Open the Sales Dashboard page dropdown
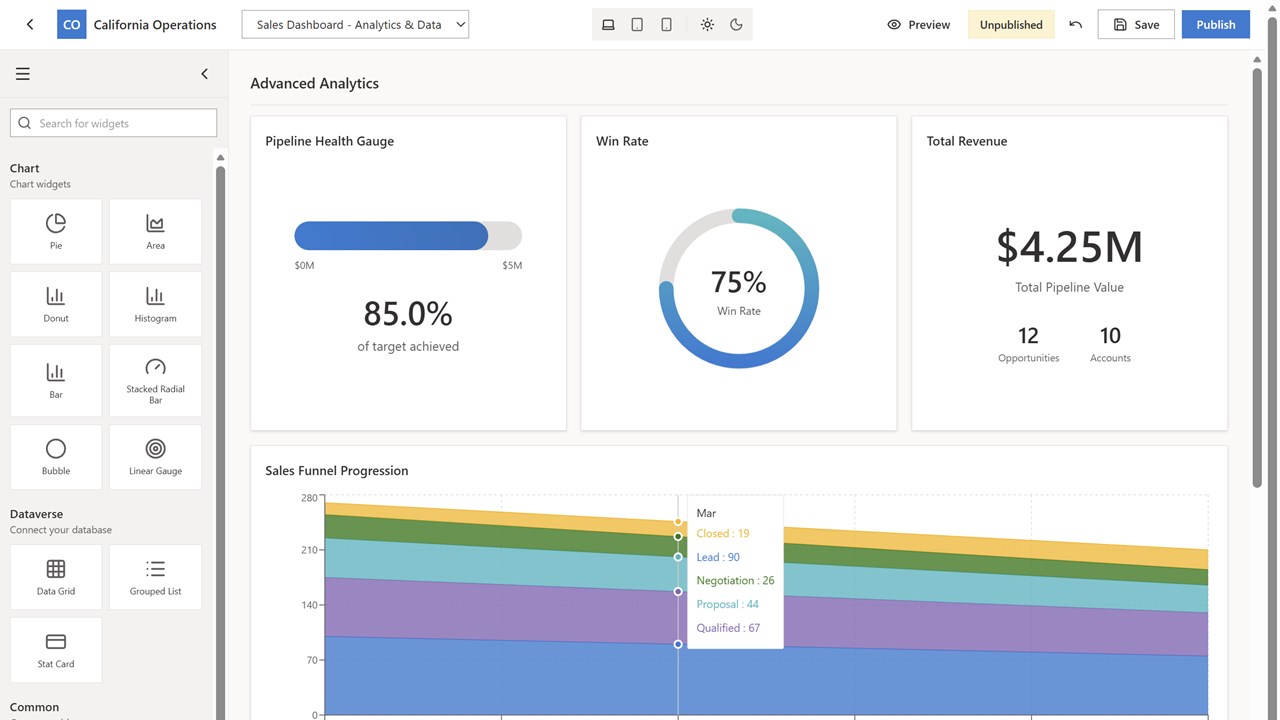Screen dimensions: 1280x720 click(355, 25)
